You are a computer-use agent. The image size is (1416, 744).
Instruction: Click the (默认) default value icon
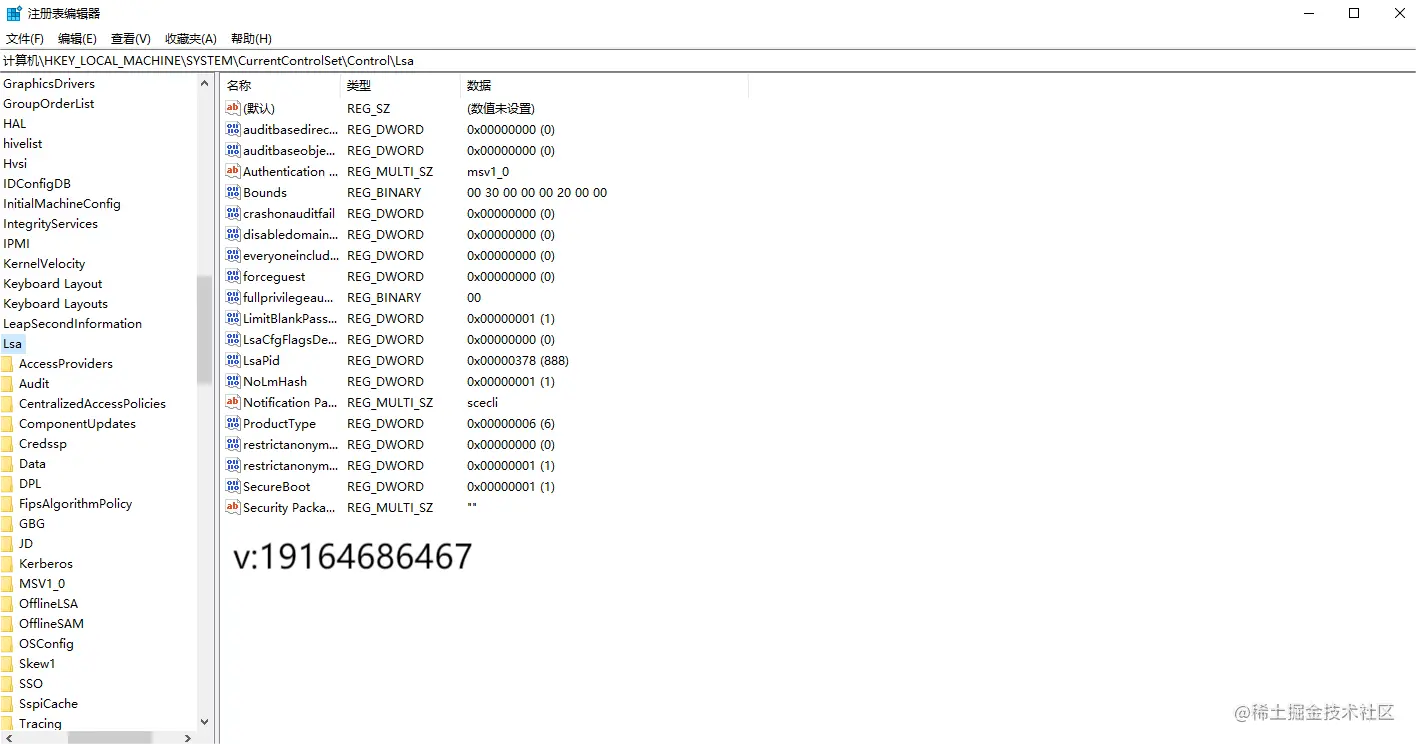(233, 108)
